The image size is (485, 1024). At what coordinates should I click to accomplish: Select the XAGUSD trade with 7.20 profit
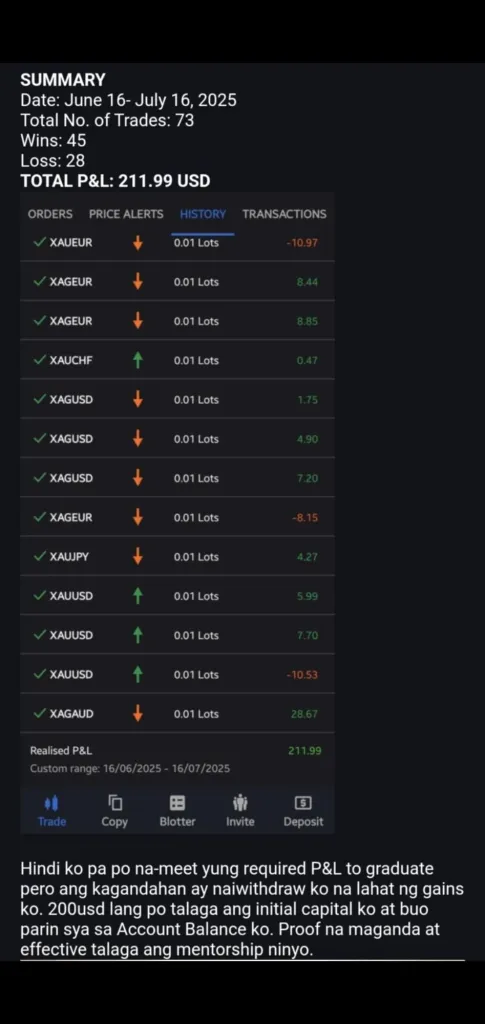pyautogui.click(x=177, y=478)
